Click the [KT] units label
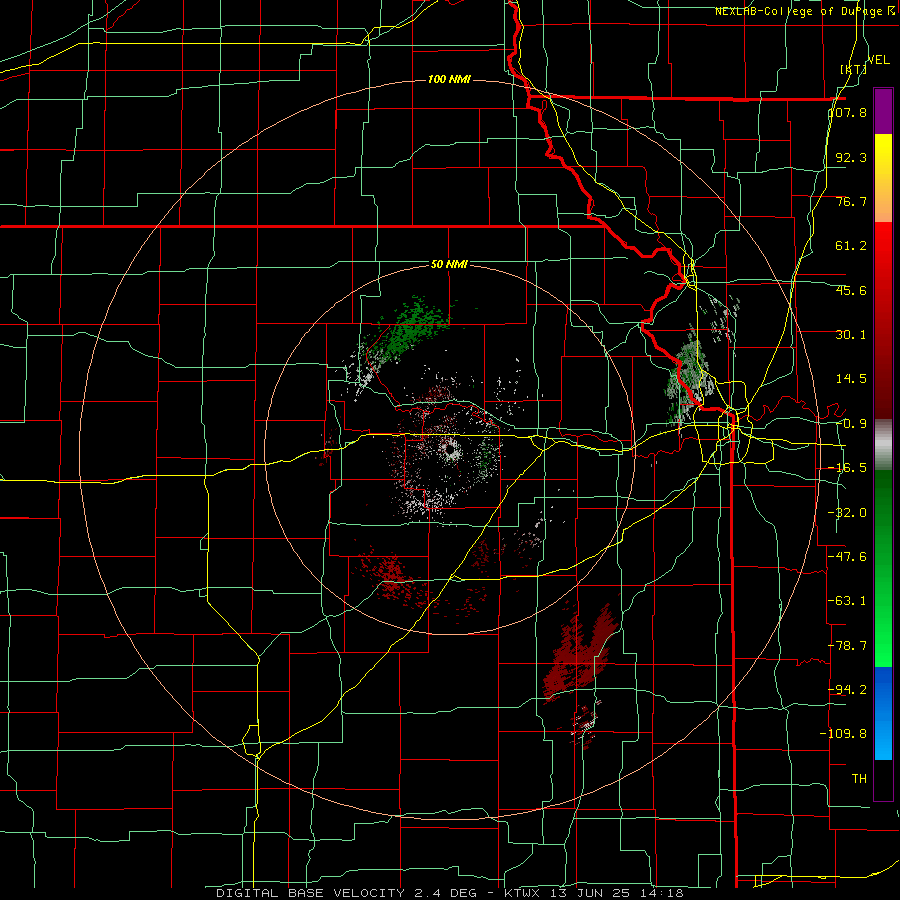900x900 pixels. 854,69
